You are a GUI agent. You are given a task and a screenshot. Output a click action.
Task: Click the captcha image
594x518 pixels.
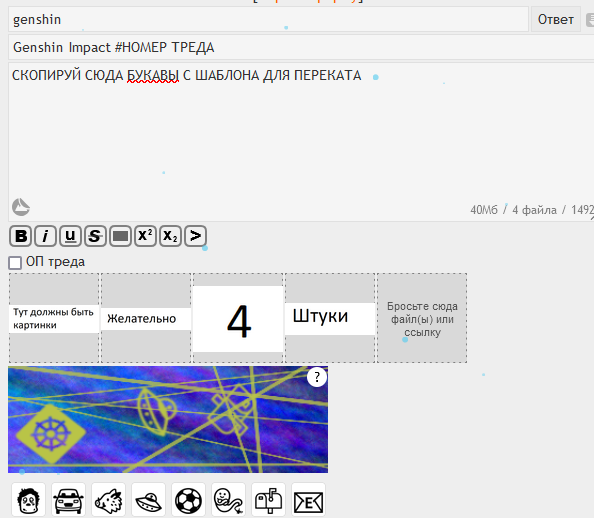click(x=168, y=419)
